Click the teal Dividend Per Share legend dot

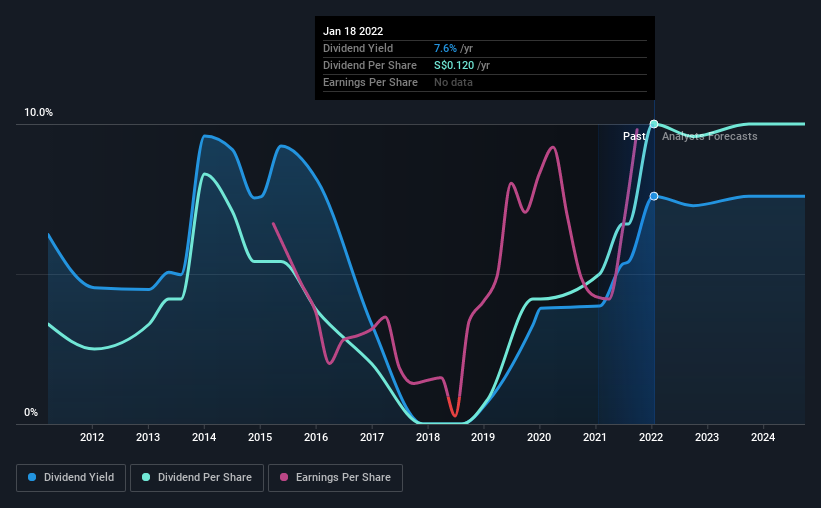tap(146, 477)
